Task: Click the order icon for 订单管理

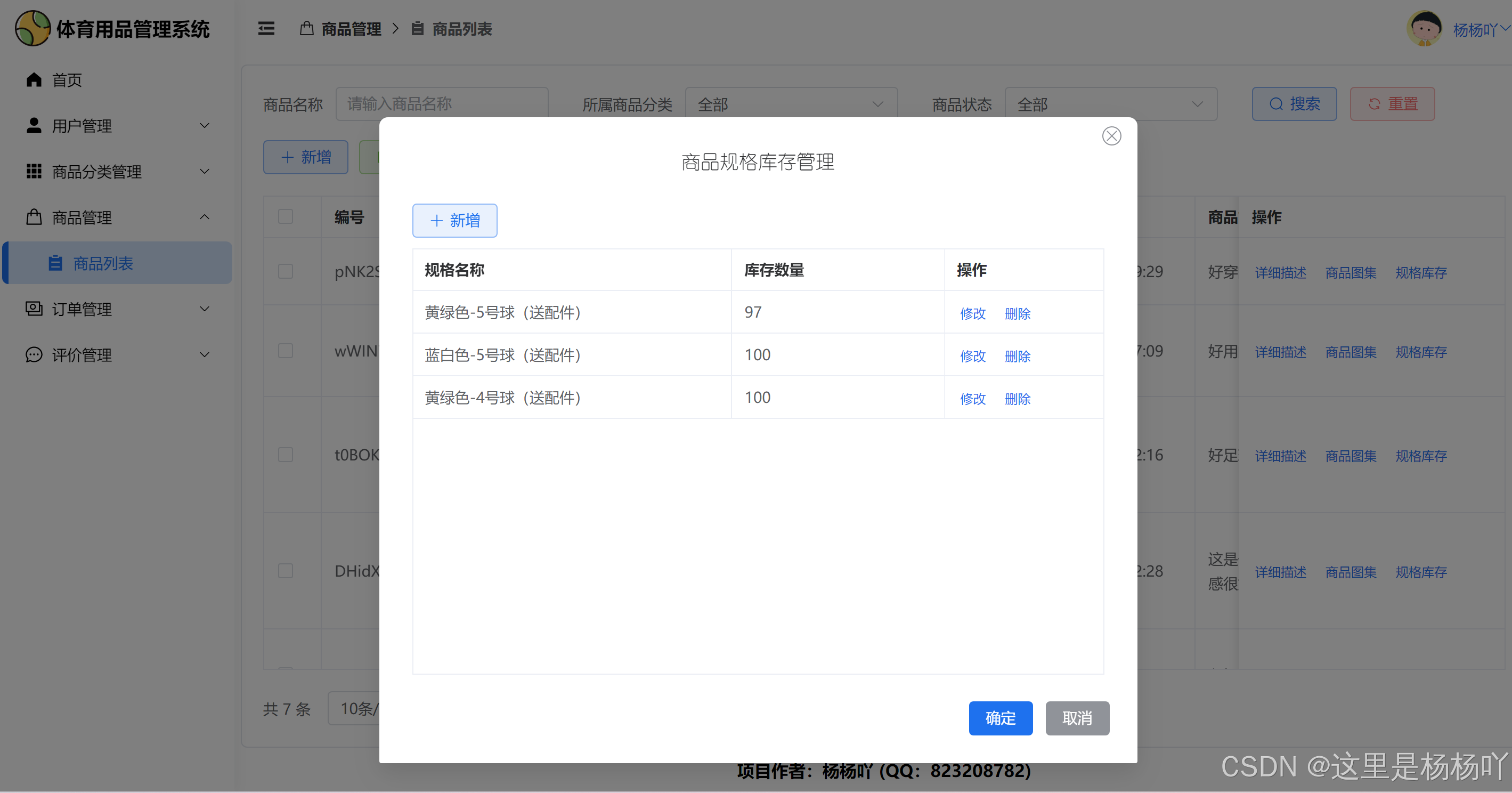Action: click(34, 308)
